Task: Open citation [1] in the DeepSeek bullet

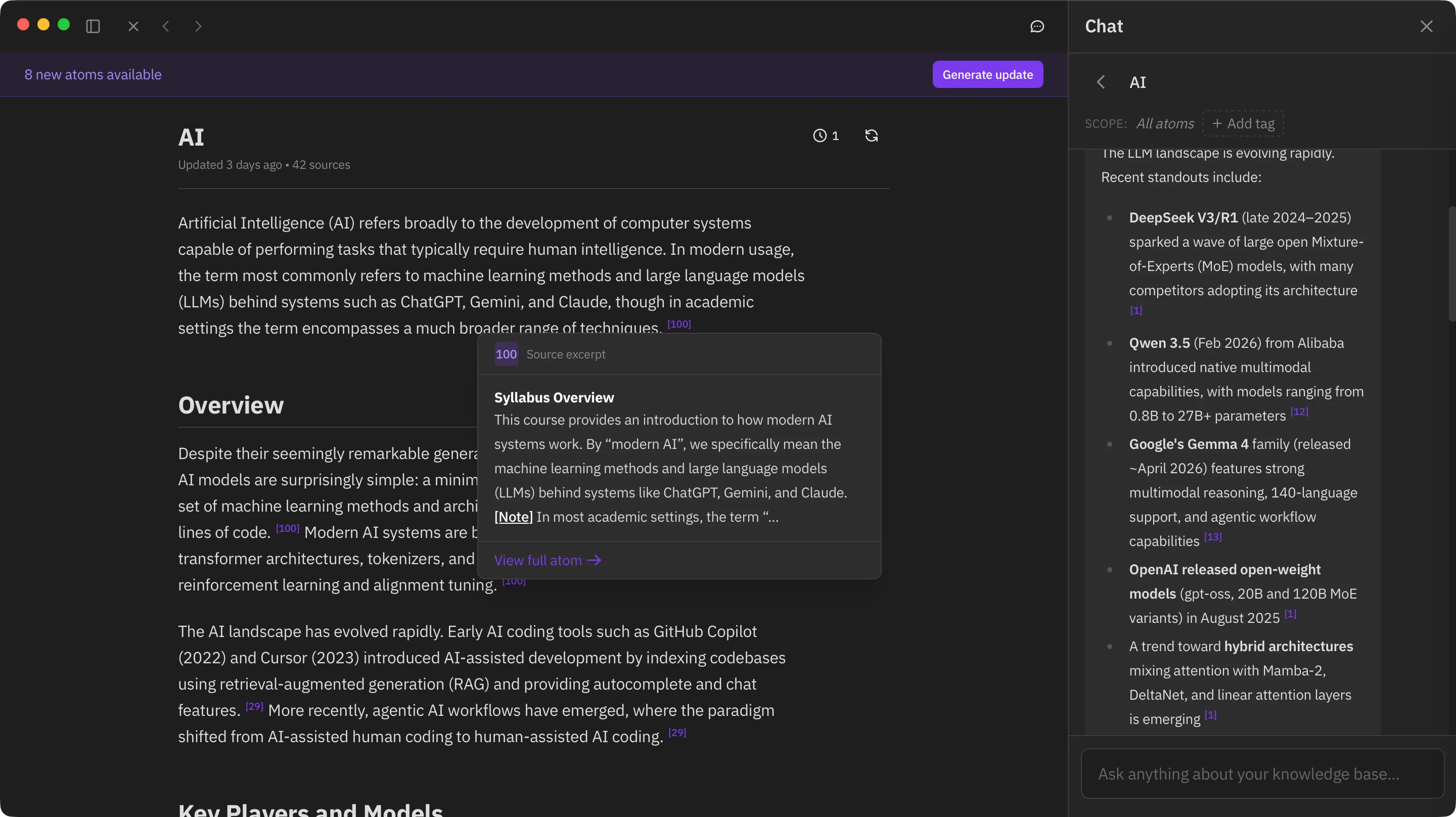Action: tap(1135, 310)
